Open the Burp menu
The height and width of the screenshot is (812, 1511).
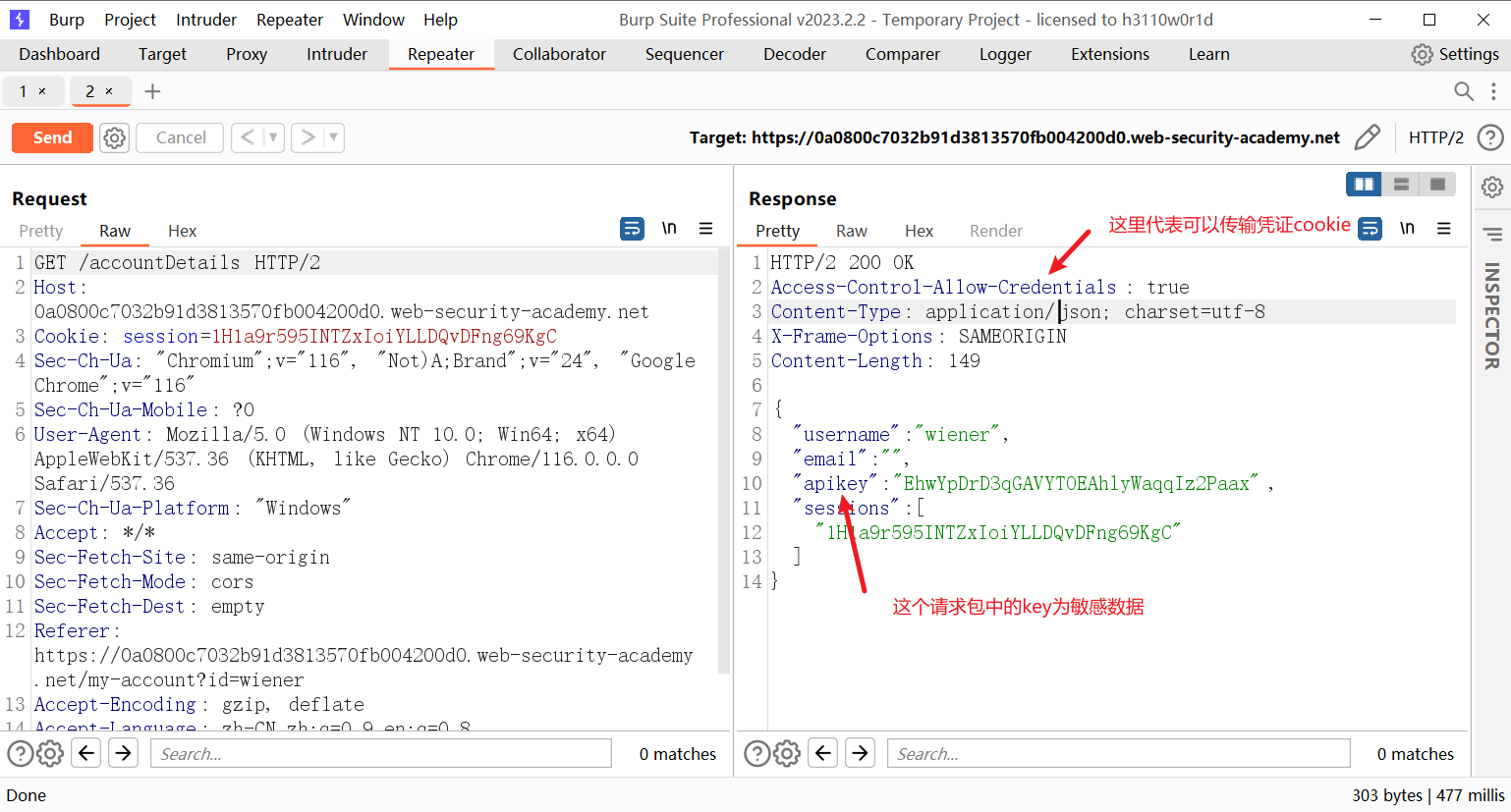point(67,20)
